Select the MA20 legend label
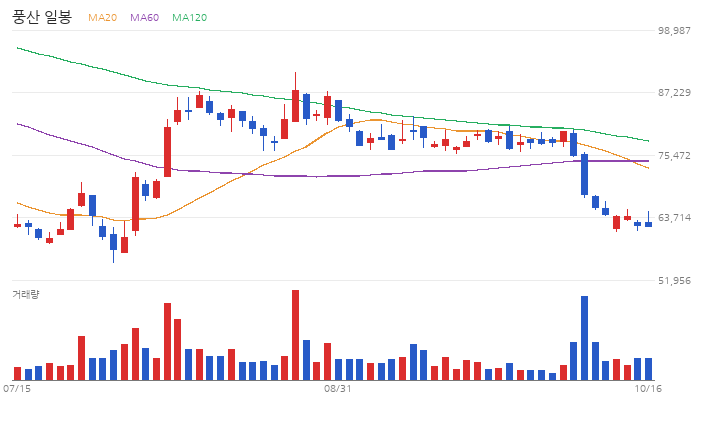Image resolution: width=720 pixels, height=440 pixels. 102,17
